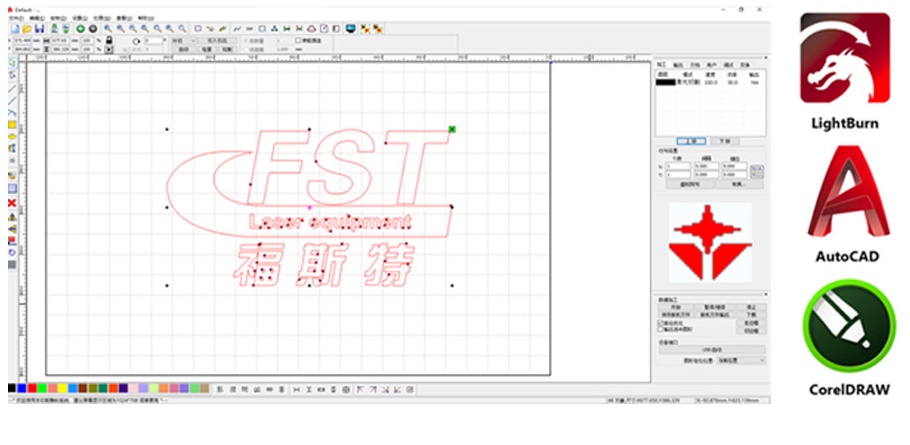Click the LightBurn dragon logo

pos(845,58)
